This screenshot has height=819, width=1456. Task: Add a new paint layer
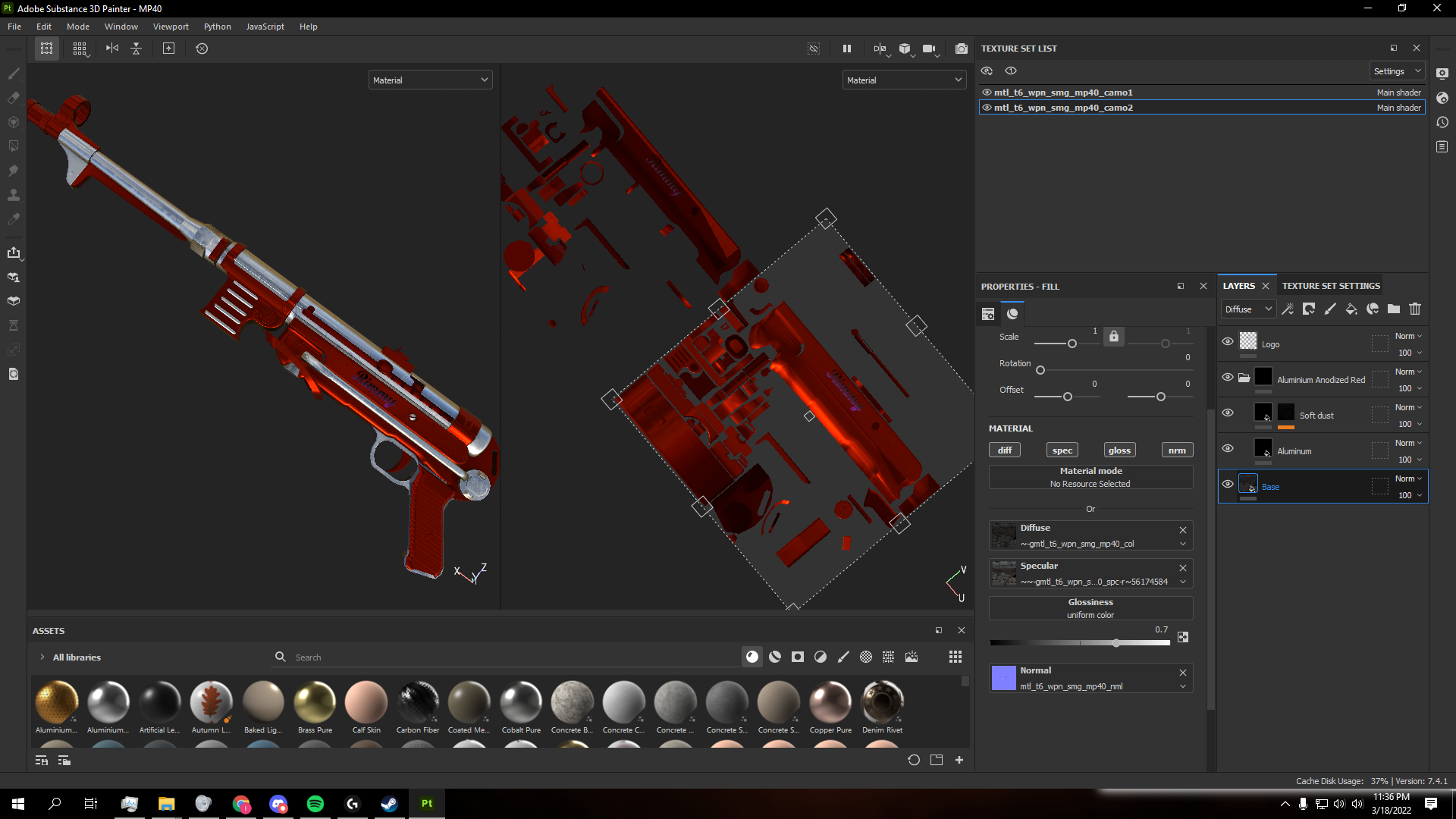tap(1330, 309)
